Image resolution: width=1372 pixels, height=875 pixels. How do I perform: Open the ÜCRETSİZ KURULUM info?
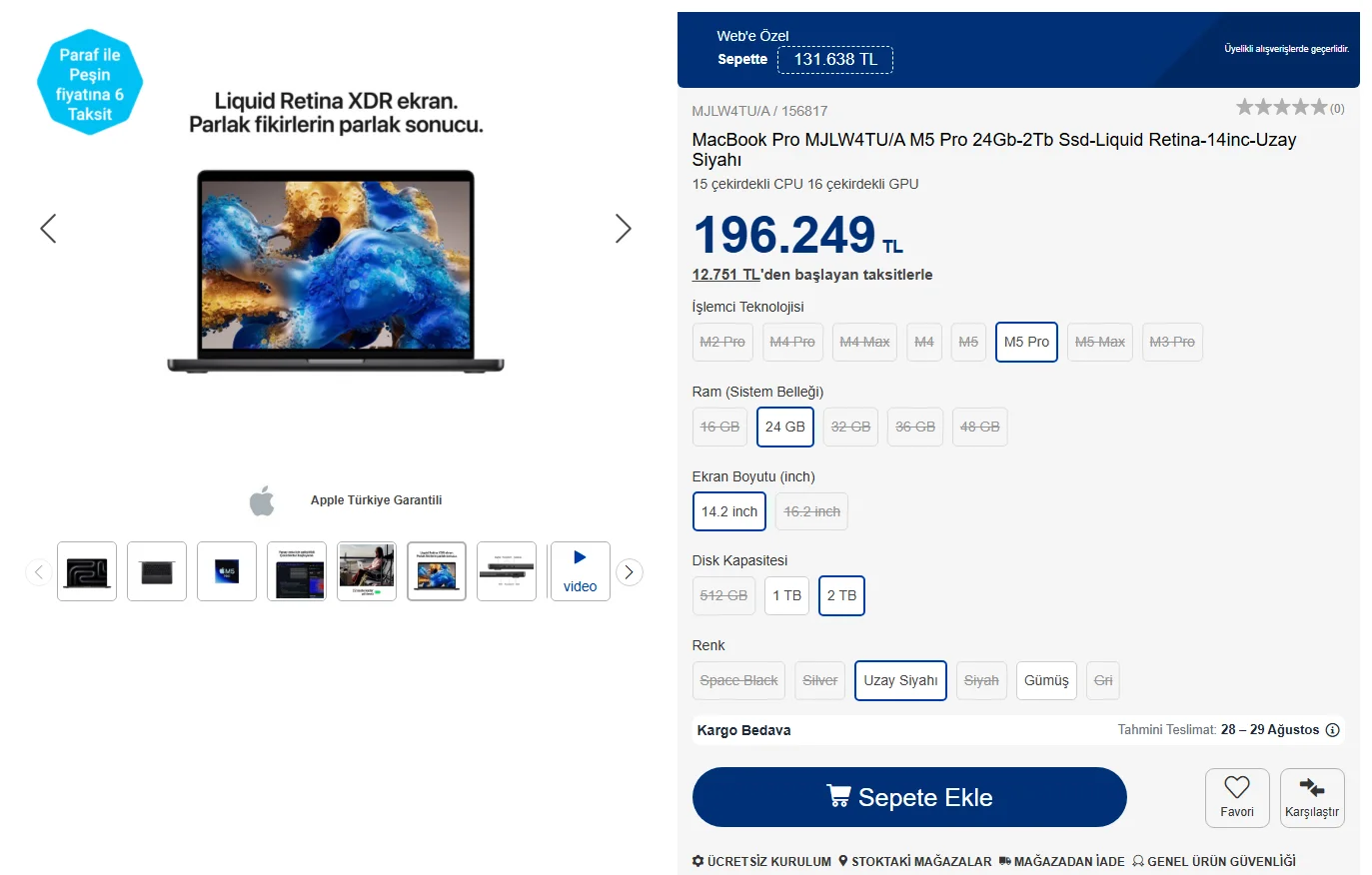761,861
